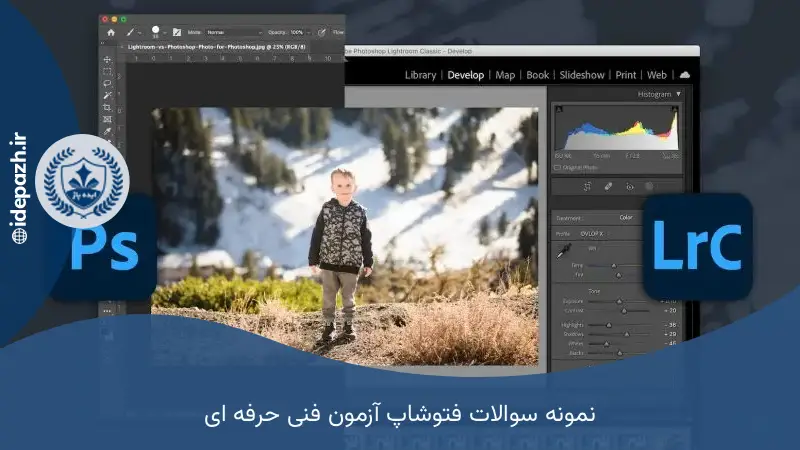Screen dimensions: 800x450
Task: Select the Eyedropper tool in Photoshop toolbar
Action: 107,132
